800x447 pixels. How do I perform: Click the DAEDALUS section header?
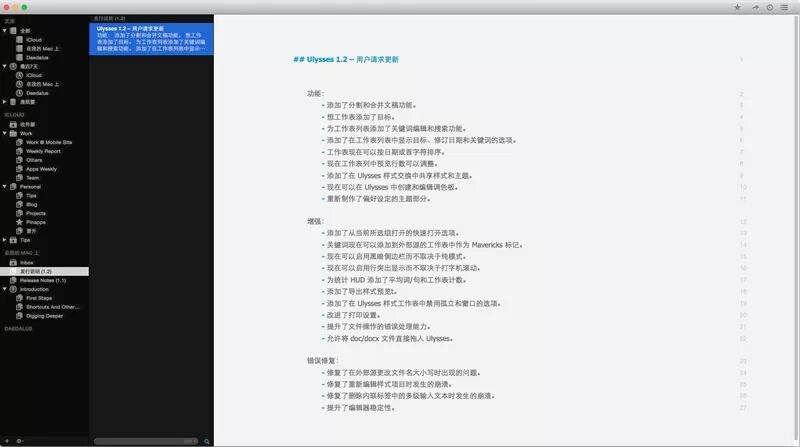click(18, 329)
